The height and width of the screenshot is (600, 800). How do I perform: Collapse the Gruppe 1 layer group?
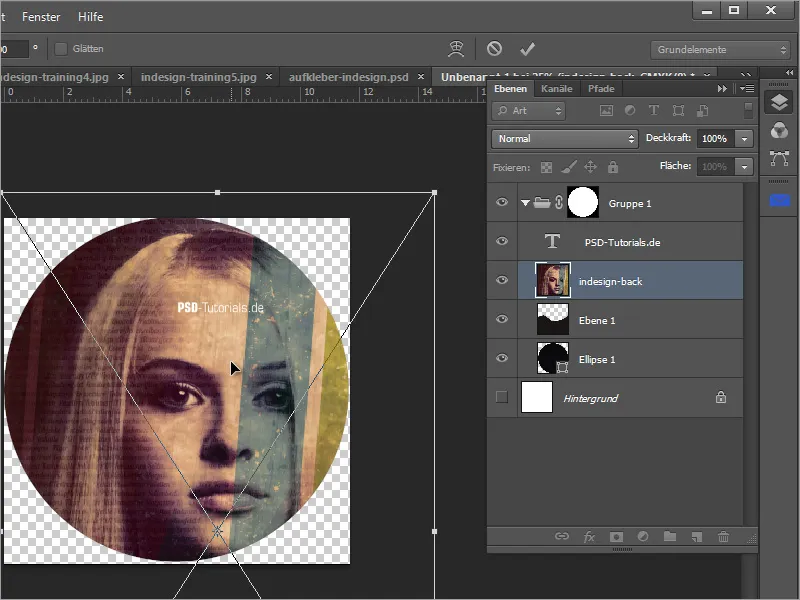pyautogui.click(x=525, y=203)
